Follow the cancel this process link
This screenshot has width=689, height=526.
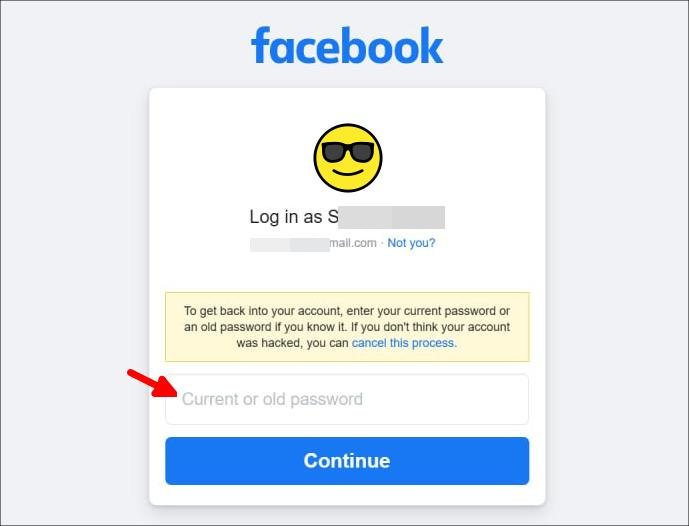404,343
